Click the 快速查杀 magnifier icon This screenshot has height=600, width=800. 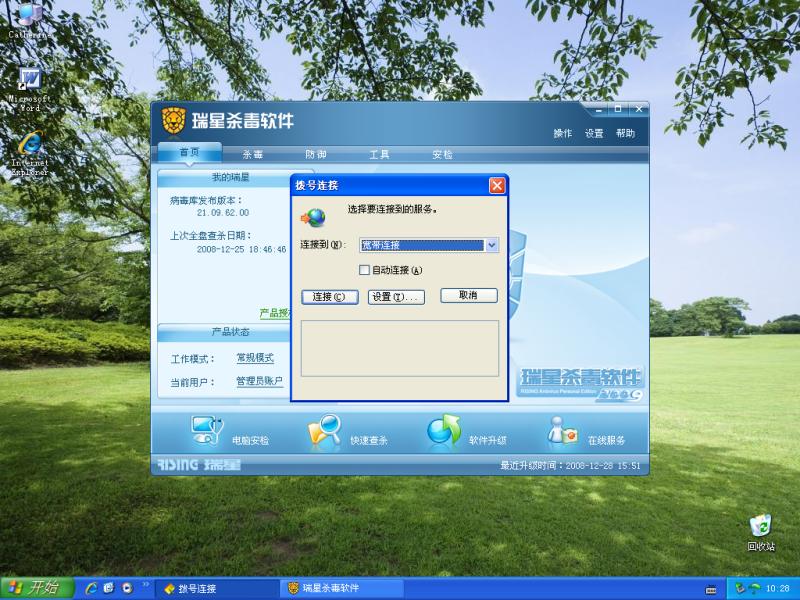324,432
